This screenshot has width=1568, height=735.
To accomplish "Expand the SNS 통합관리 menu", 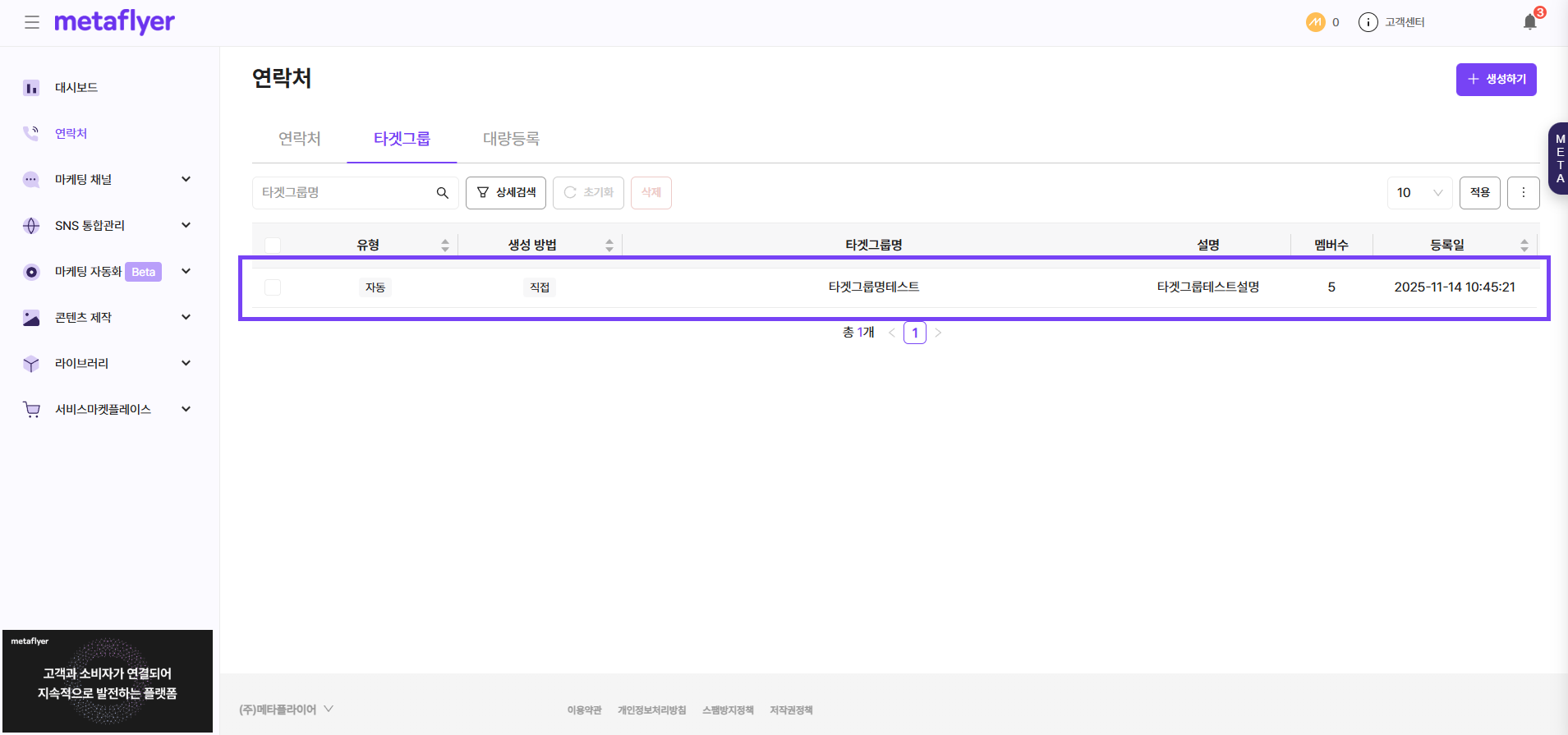I will (x=186, y=225).
